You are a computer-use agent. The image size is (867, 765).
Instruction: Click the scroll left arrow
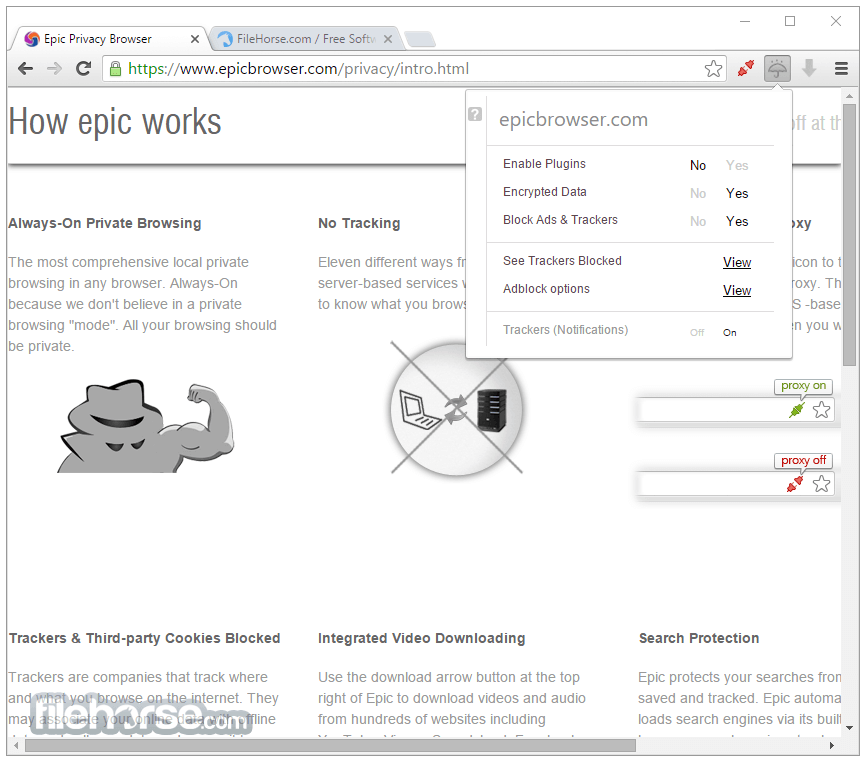16,746
